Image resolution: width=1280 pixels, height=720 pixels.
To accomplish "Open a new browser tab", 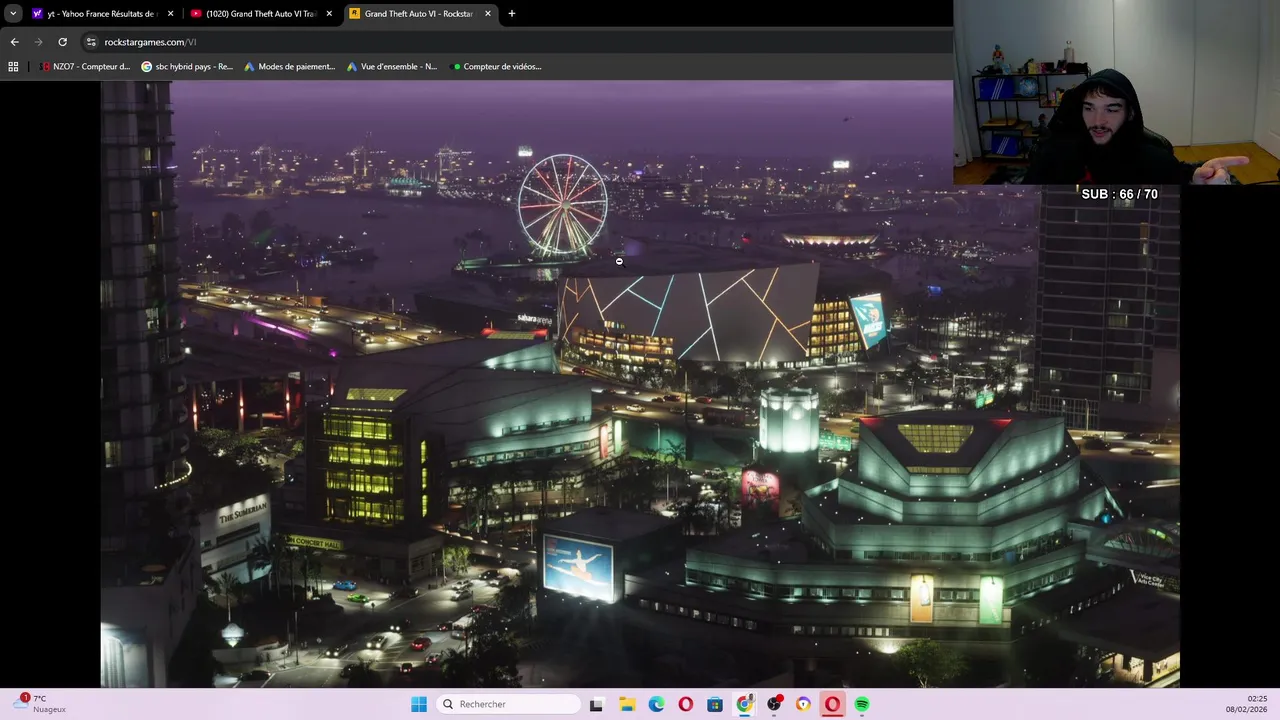I will 512,14.
